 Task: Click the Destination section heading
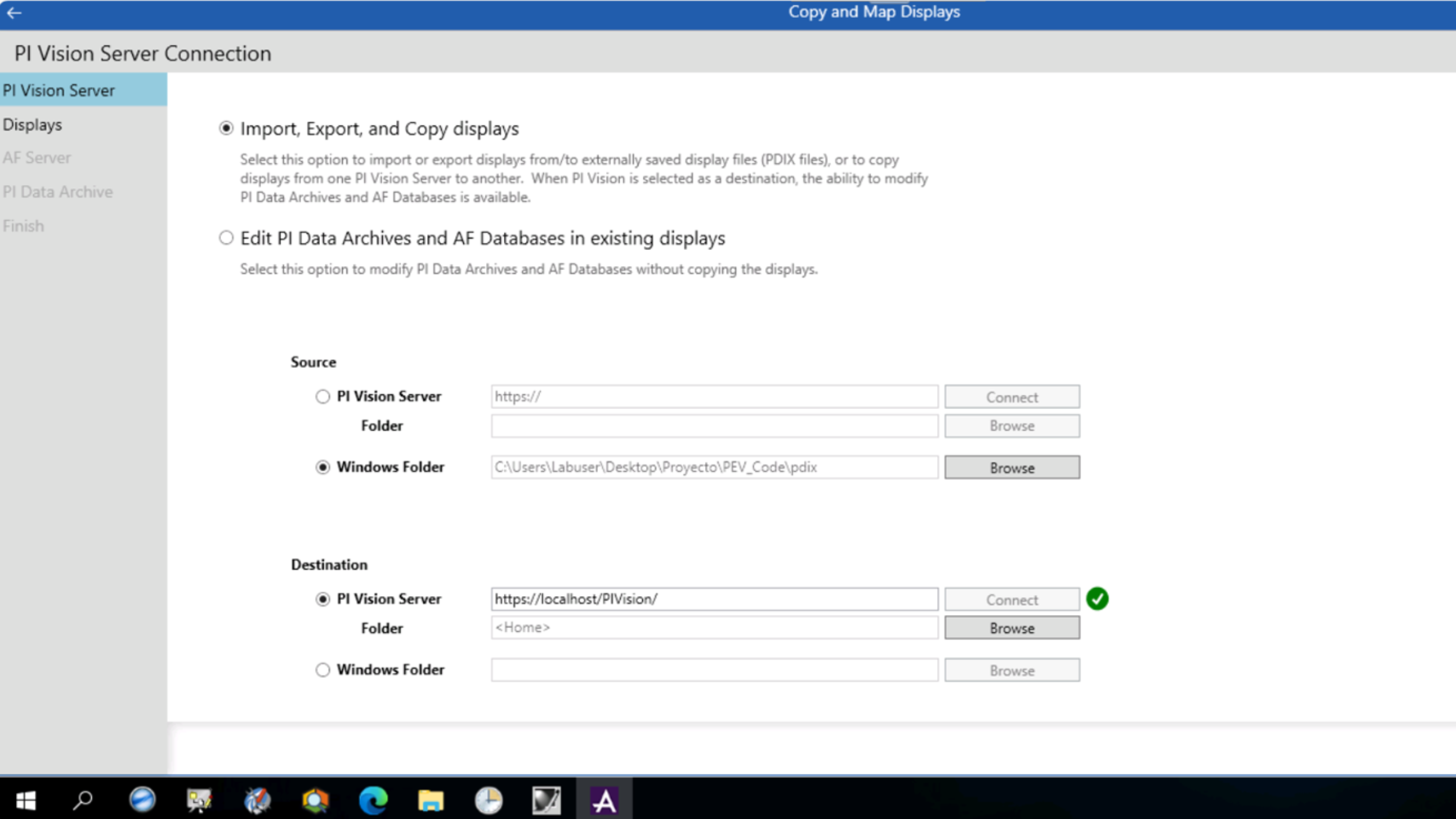pos(329,565)
